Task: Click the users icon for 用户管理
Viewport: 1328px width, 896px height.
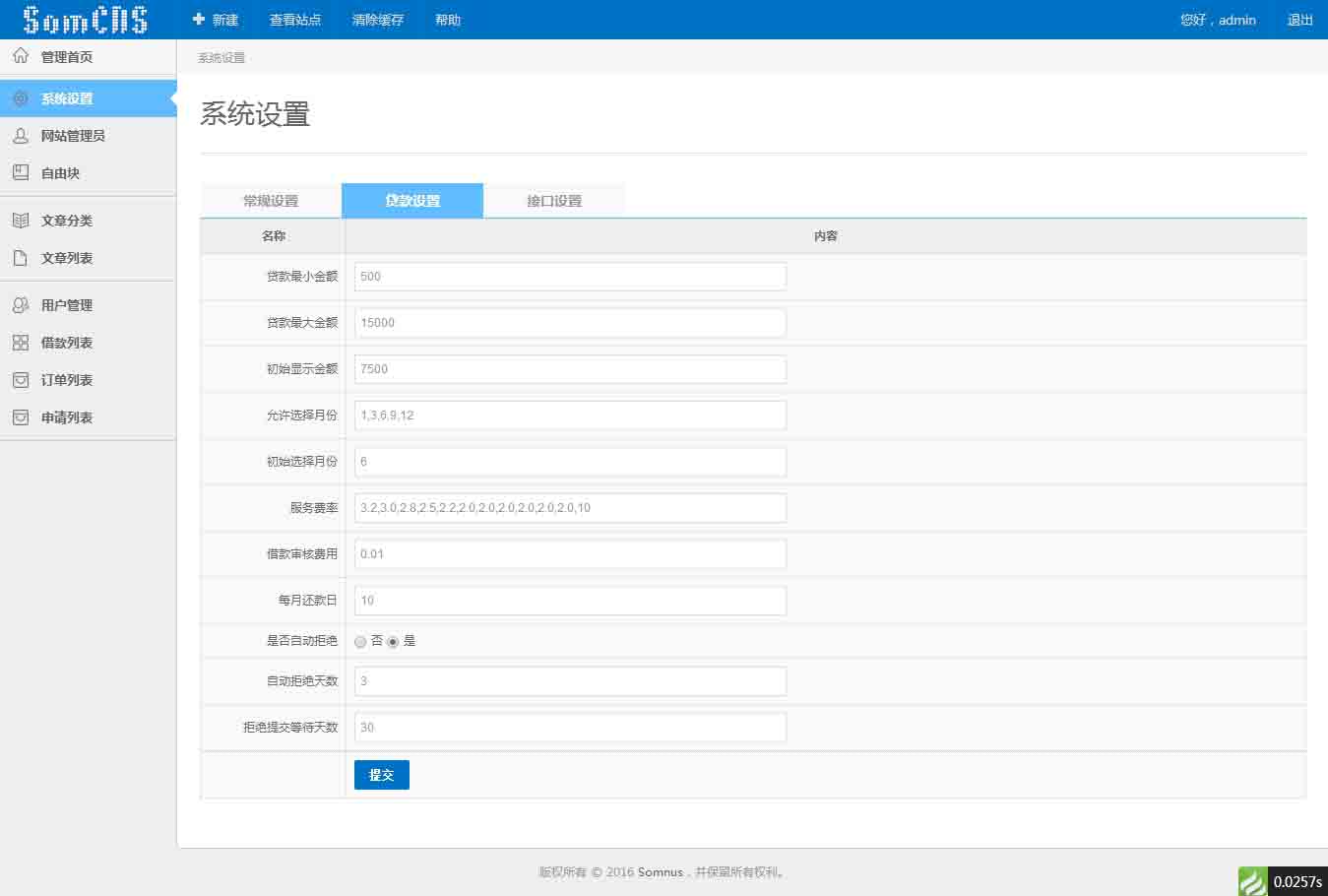Action: point(21,305)
